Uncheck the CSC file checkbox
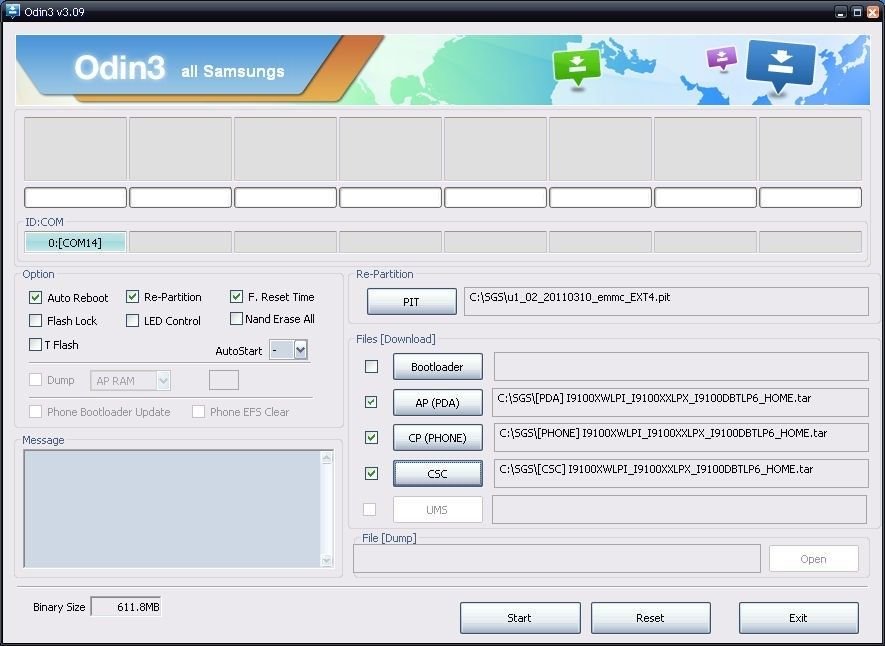 click(371, 473)
